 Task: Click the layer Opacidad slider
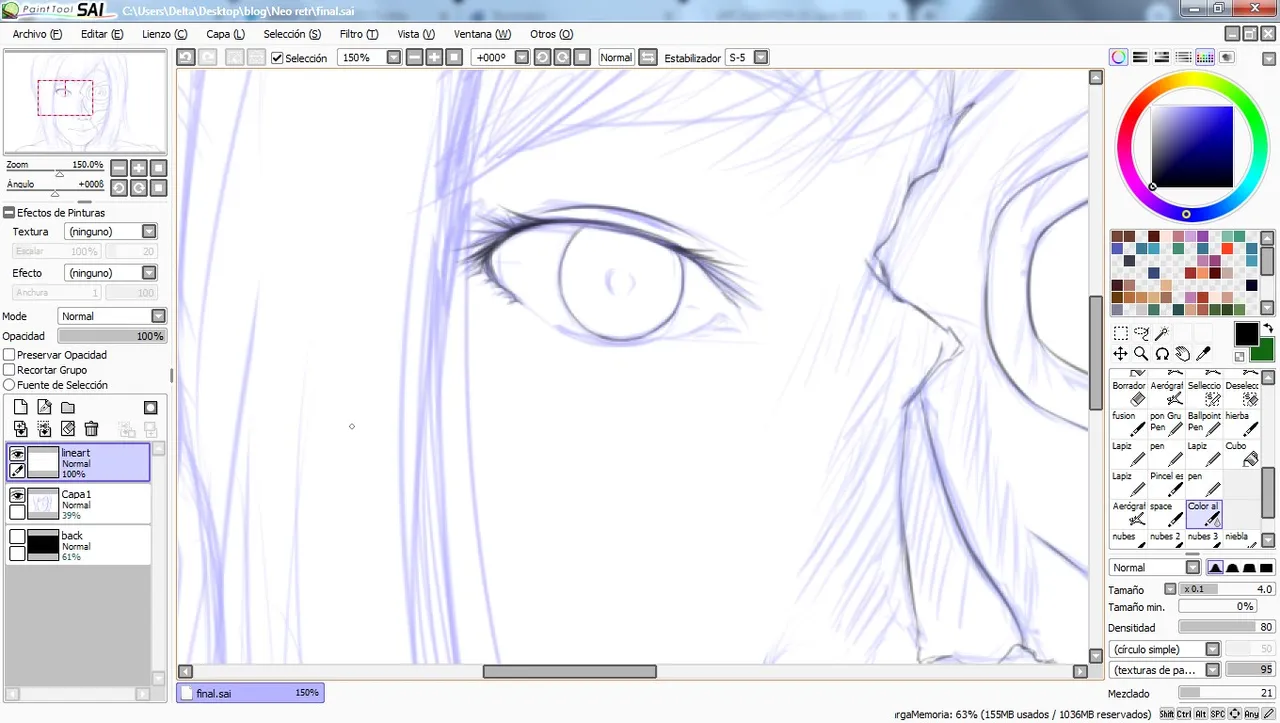pyautogui.click(x=112, y=336)
